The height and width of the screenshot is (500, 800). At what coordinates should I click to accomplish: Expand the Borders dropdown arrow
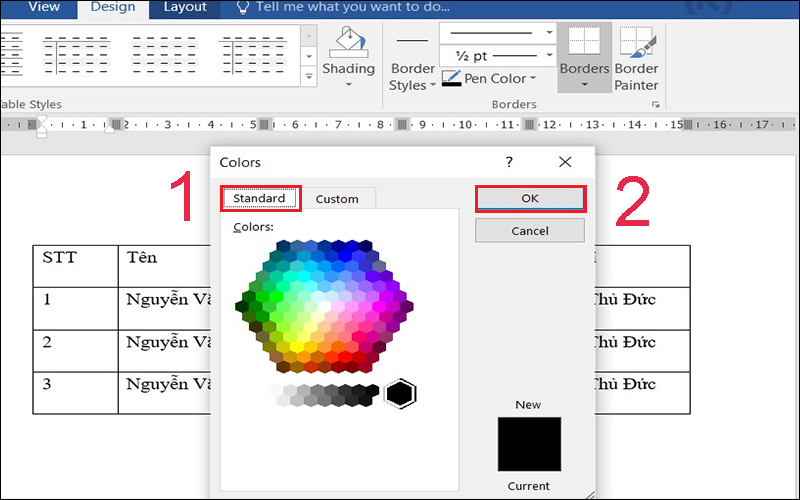(x=584, y=84)
